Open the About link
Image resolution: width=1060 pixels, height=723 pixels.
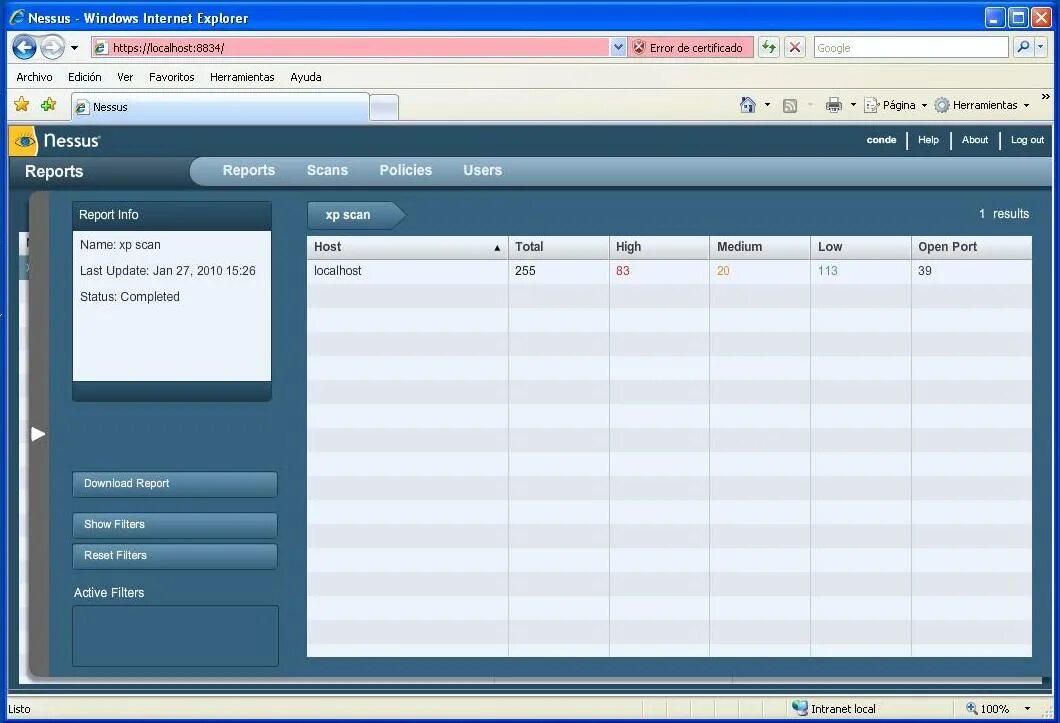975,140
